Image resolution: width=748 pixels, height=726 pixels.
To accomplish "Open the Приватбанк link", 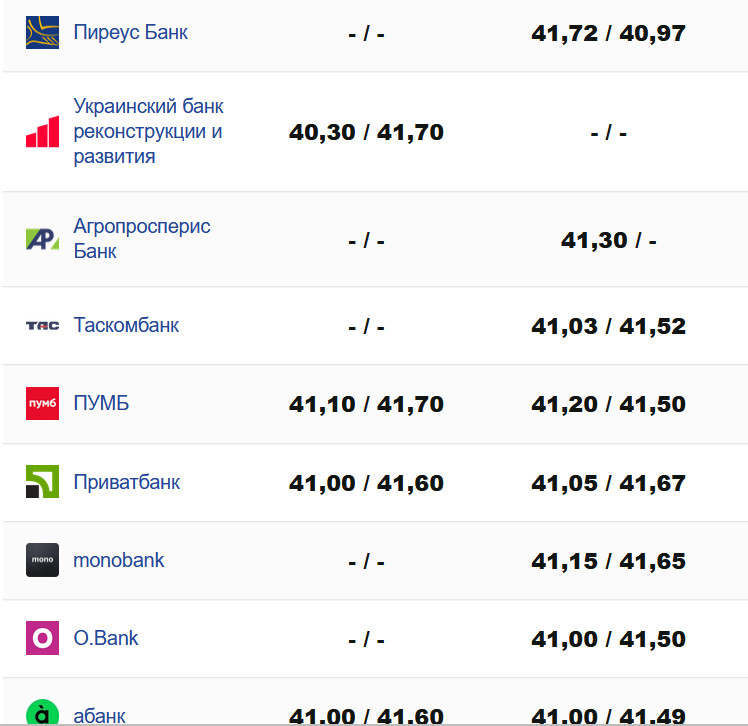I will tap(126, 482).
